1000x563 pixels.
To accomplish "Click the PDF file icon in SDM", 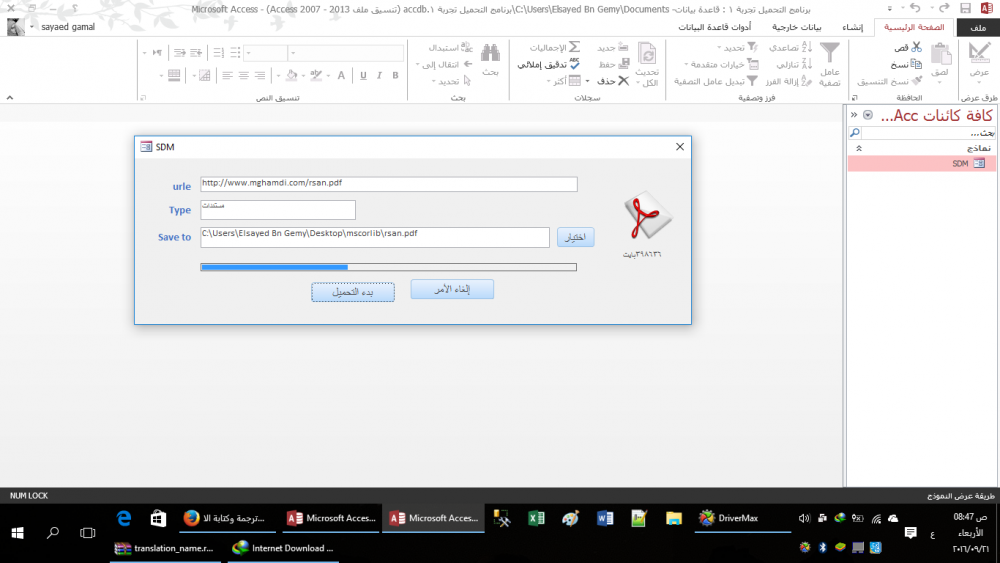I will [x=647, y=216].
